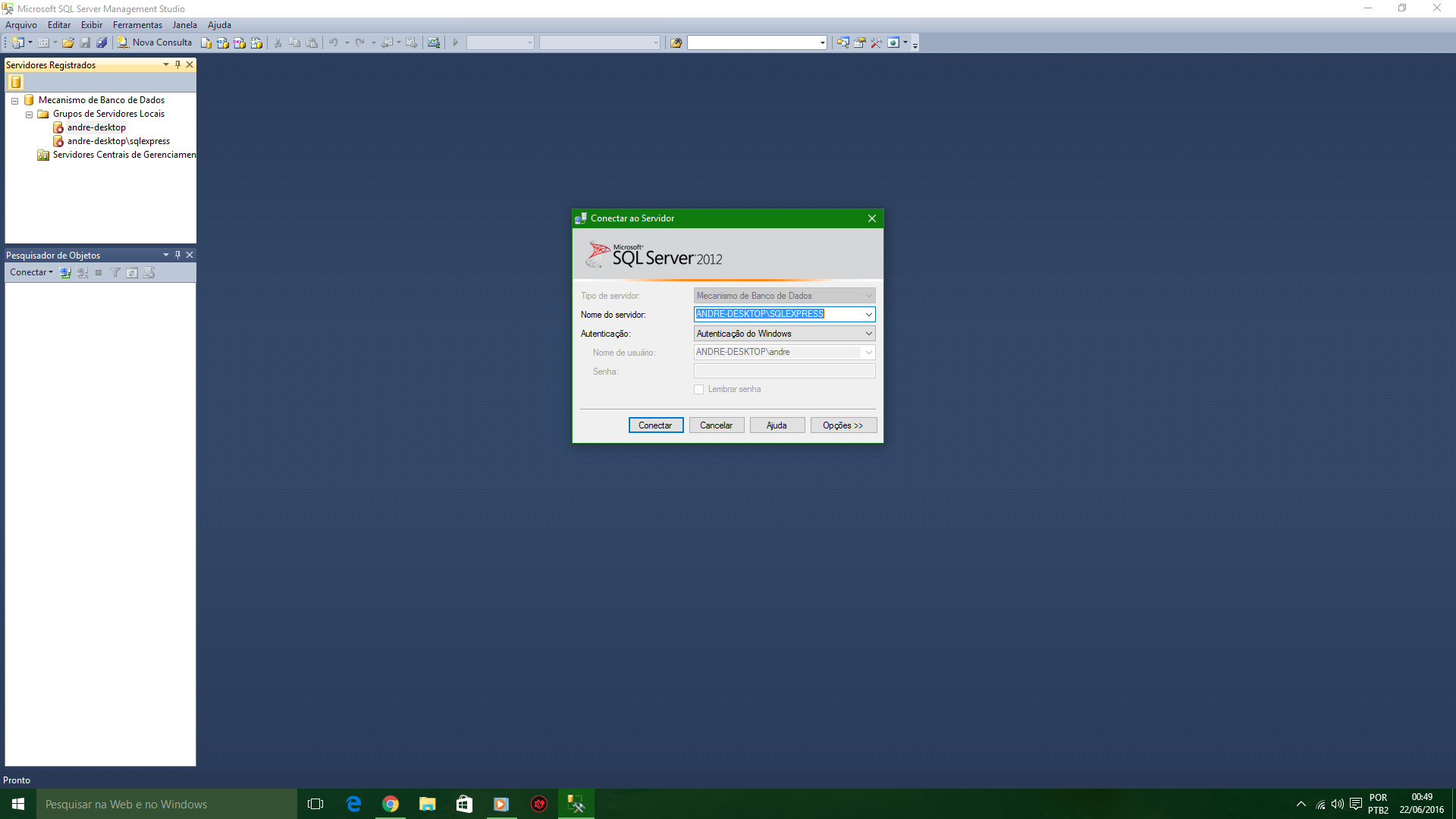
Task: Click the filter funnel icon in Pesquisador de Objetos
Action: pos(115,272)
